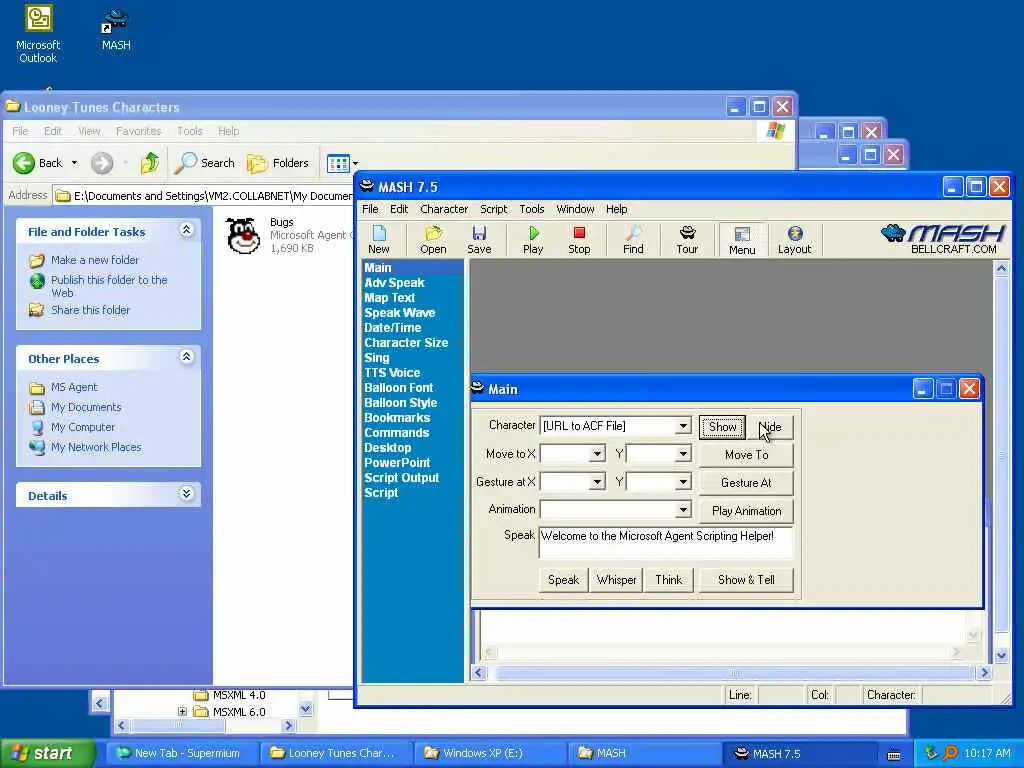Open My Network Places link

point(96,447)
